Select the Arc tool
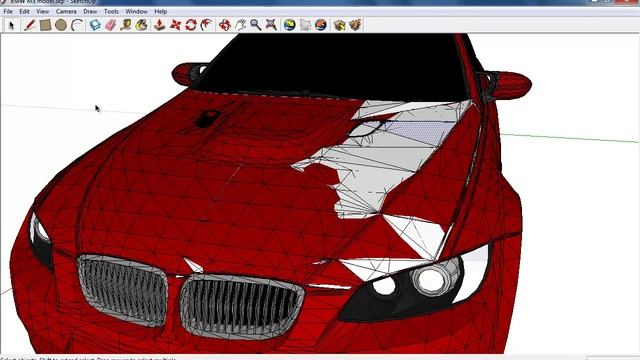Image resolution: width=640 pixels, height=360 pixels. [77, 25]
